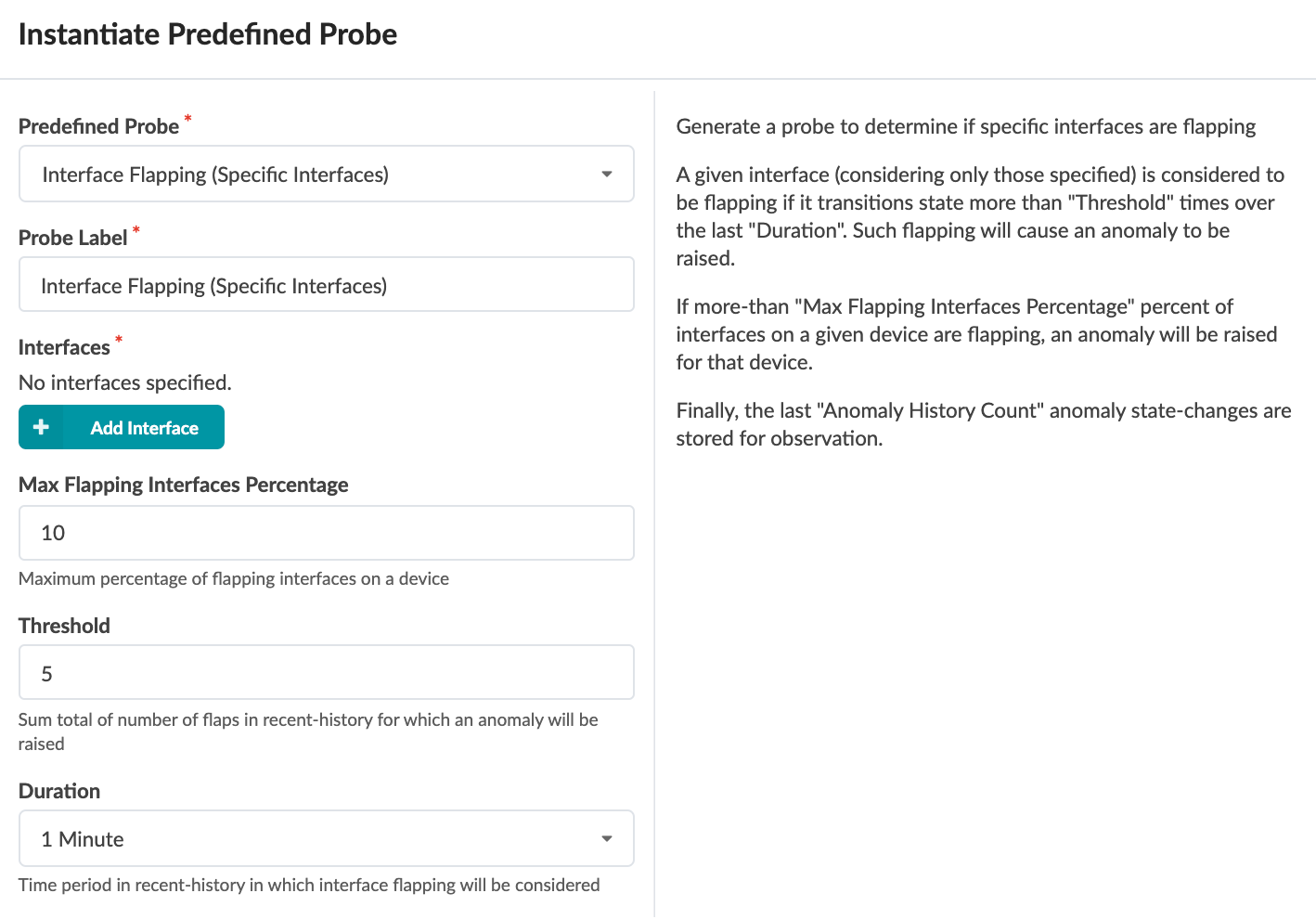Click the Duration dropdown caret arrow
Image resolution: width=1316 pixels, height=919 pixels.
[606, 839]
